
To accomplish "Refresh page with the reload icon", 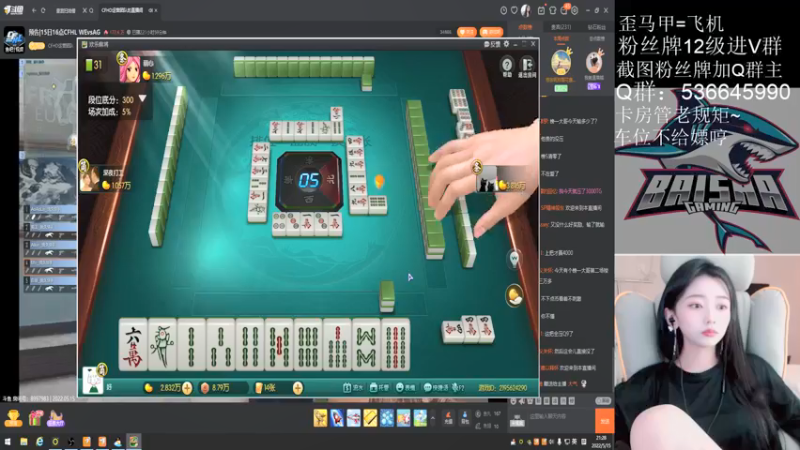I will tap(43, 10).
